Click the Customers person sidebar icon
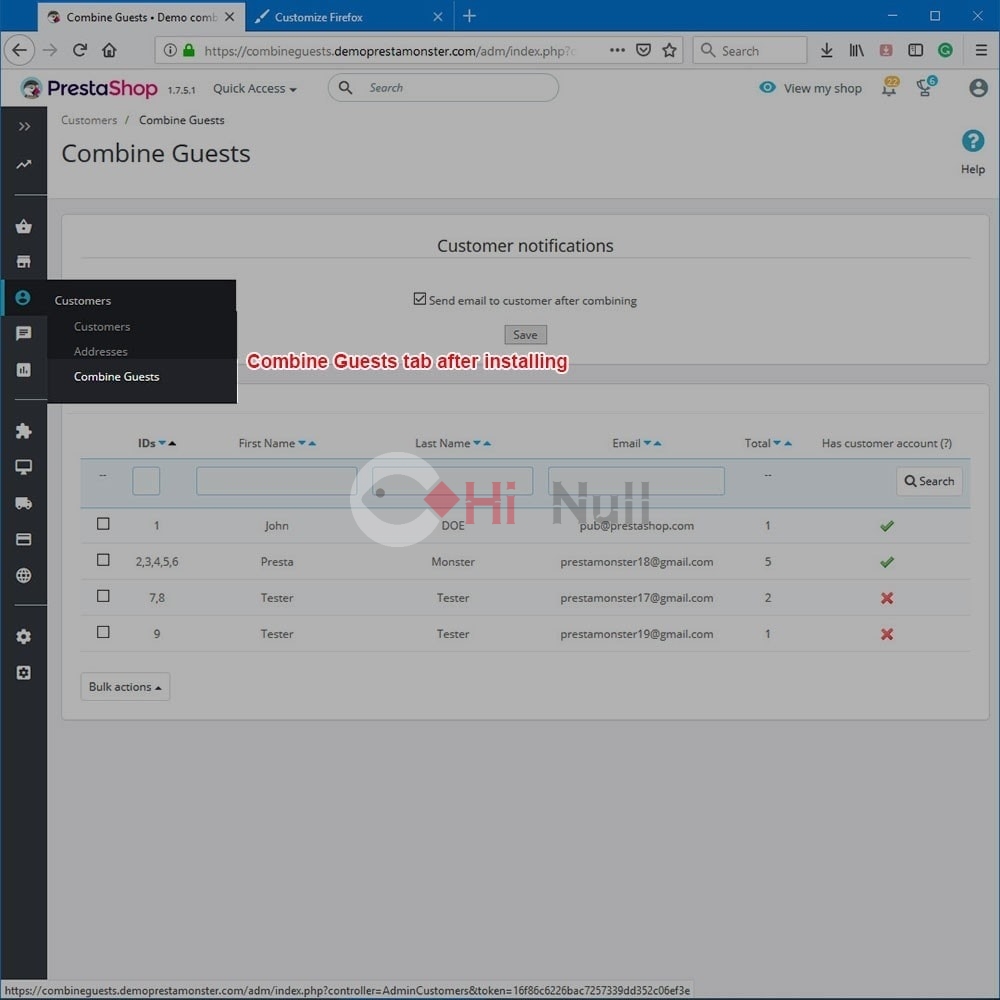 pos(23,298)
